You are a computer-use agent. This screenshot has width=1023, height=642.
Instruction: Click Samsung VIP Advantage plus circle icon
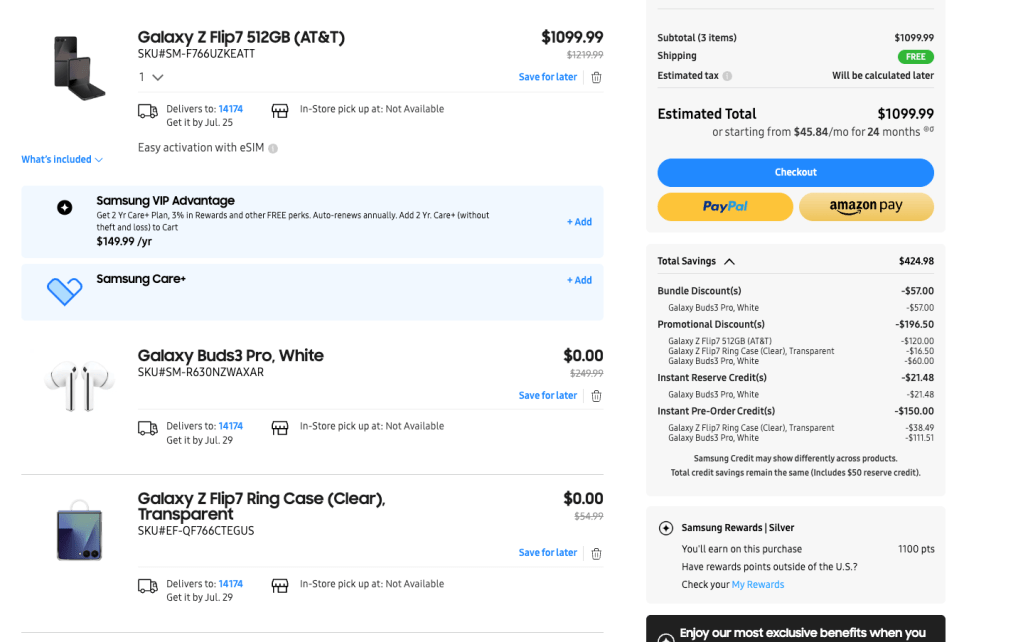[x=65, y=208]
